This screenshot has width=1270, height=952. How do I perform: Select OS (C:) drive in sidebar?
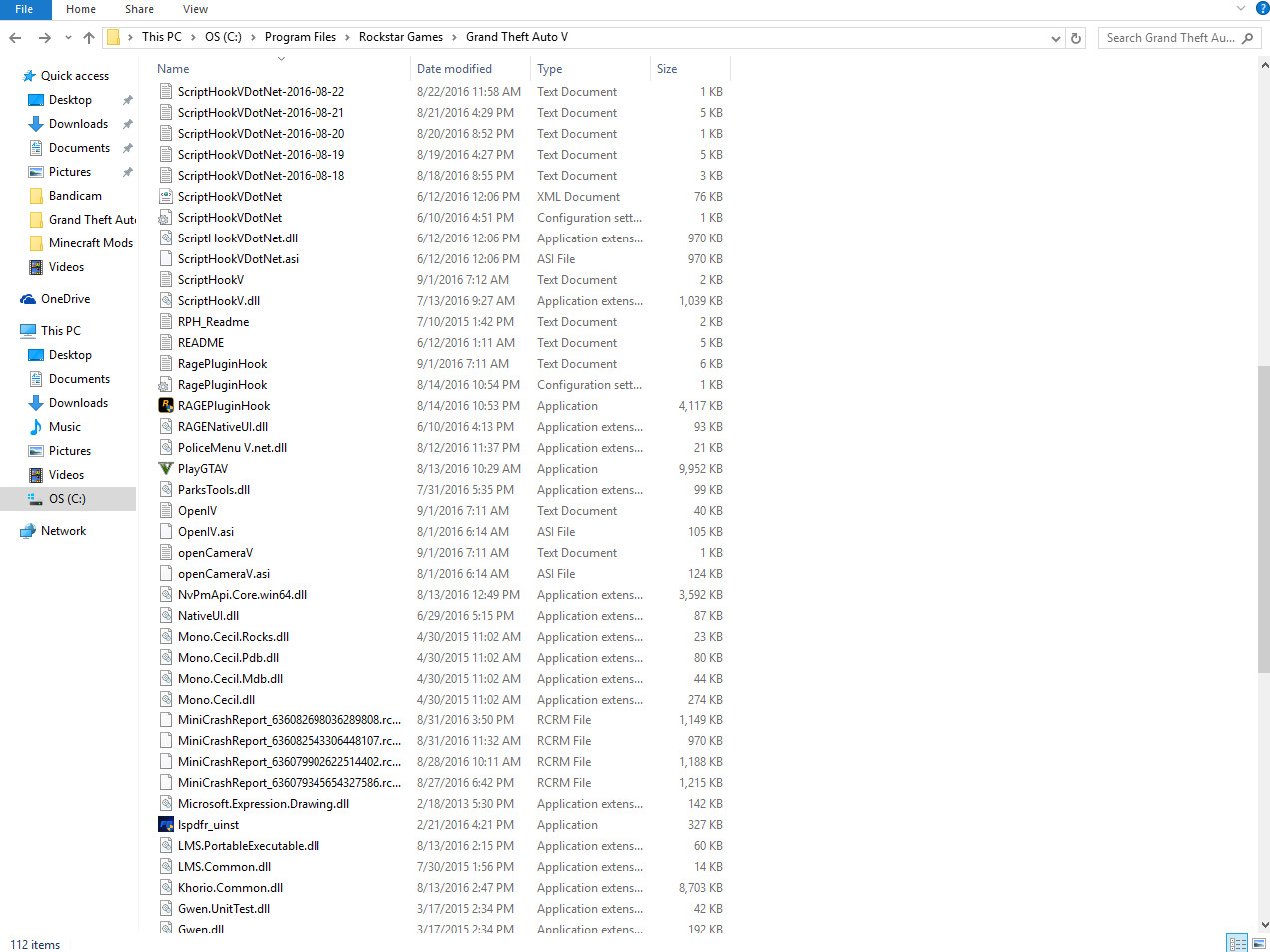pyautogui.click(x=68, y=499)
